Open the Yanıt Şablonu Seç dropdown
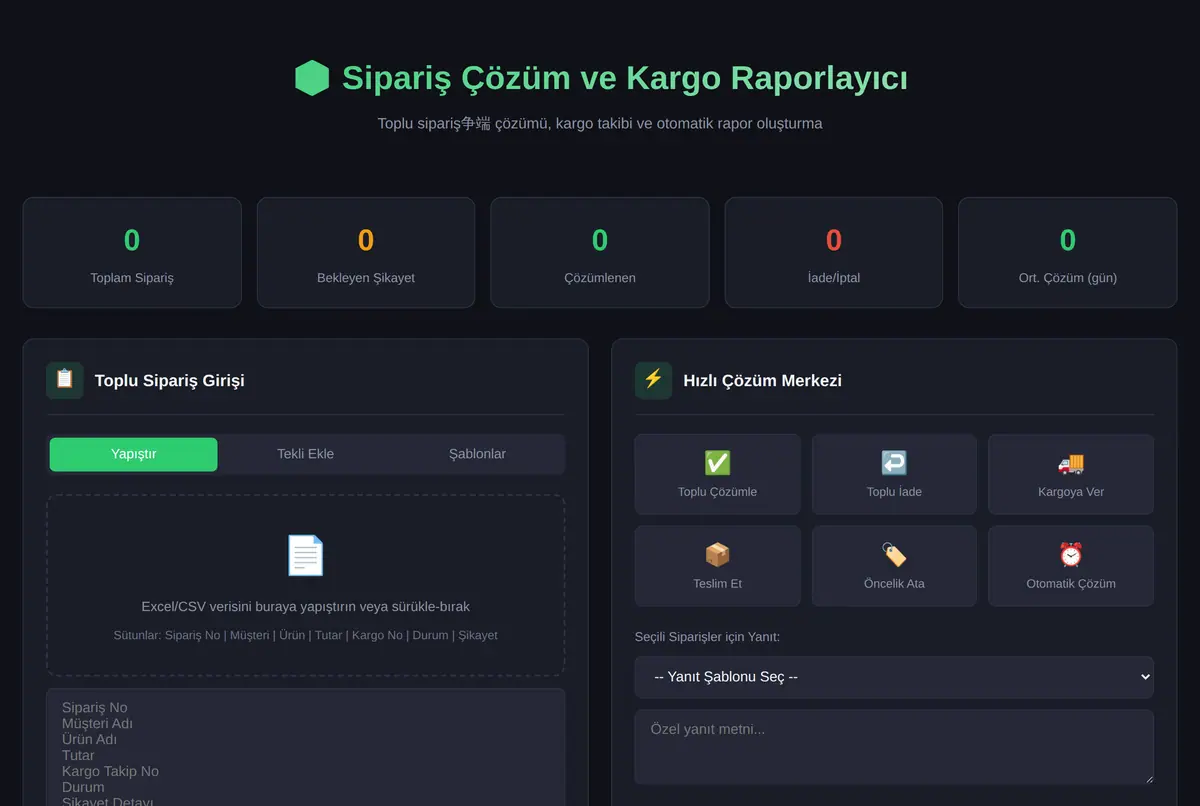This screenshot has width=1200, height=806. 894,677
